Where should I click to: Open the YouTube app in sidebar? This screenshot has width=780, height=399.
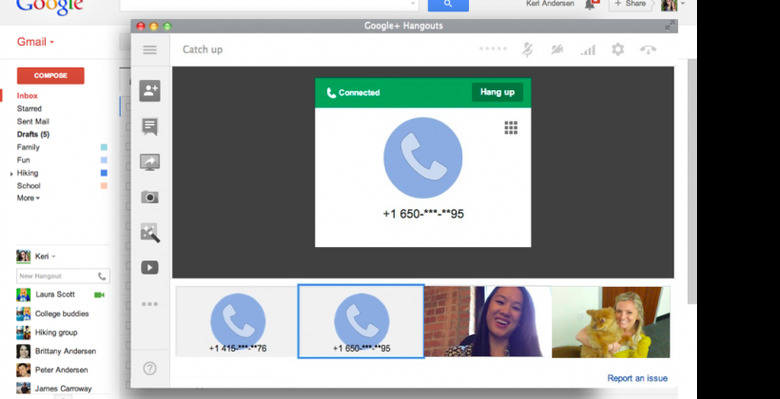[x=150, y=268]
